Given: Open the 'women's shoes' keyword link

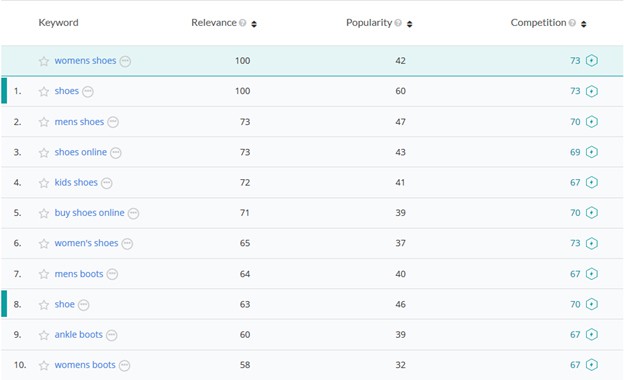Looking at the screenshot, I should click(x=86, y=243).
